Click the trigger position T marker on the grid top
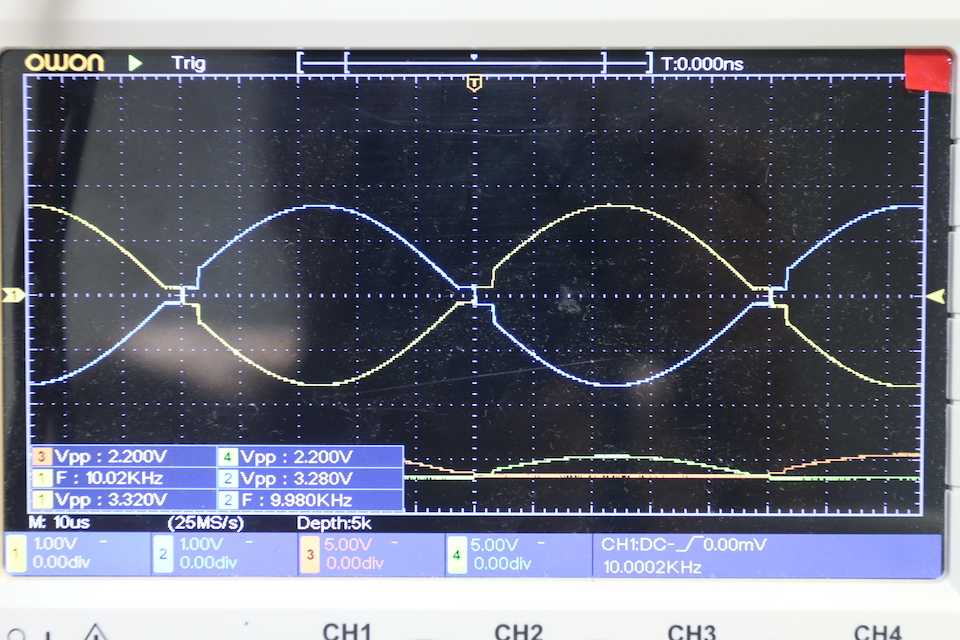The height and width of the screenshot is (640, 960). click(x=474, y=83)
